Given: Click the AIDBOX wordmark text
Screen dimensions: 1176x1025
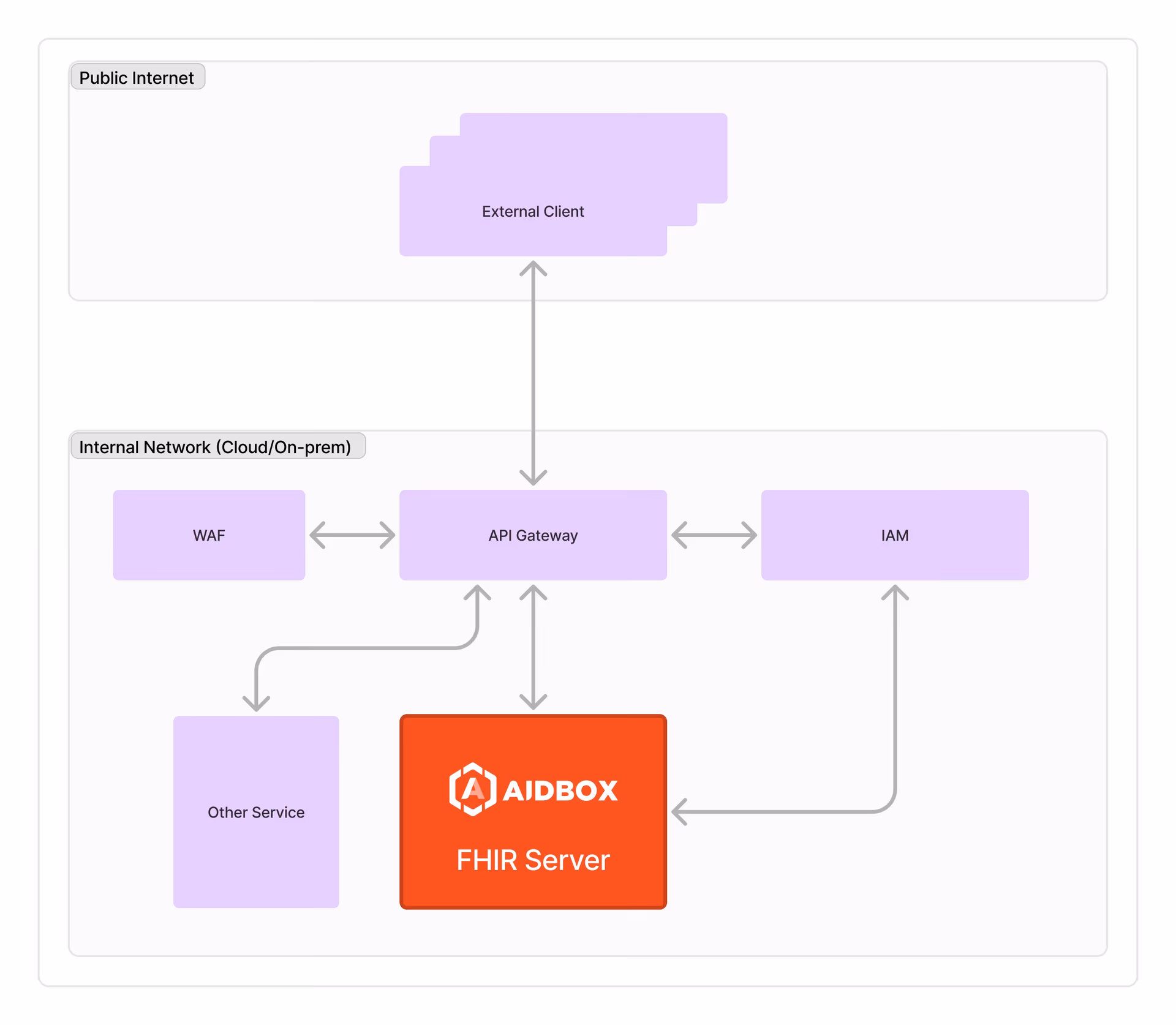Looking at the screenshot, I should (560, 790).
